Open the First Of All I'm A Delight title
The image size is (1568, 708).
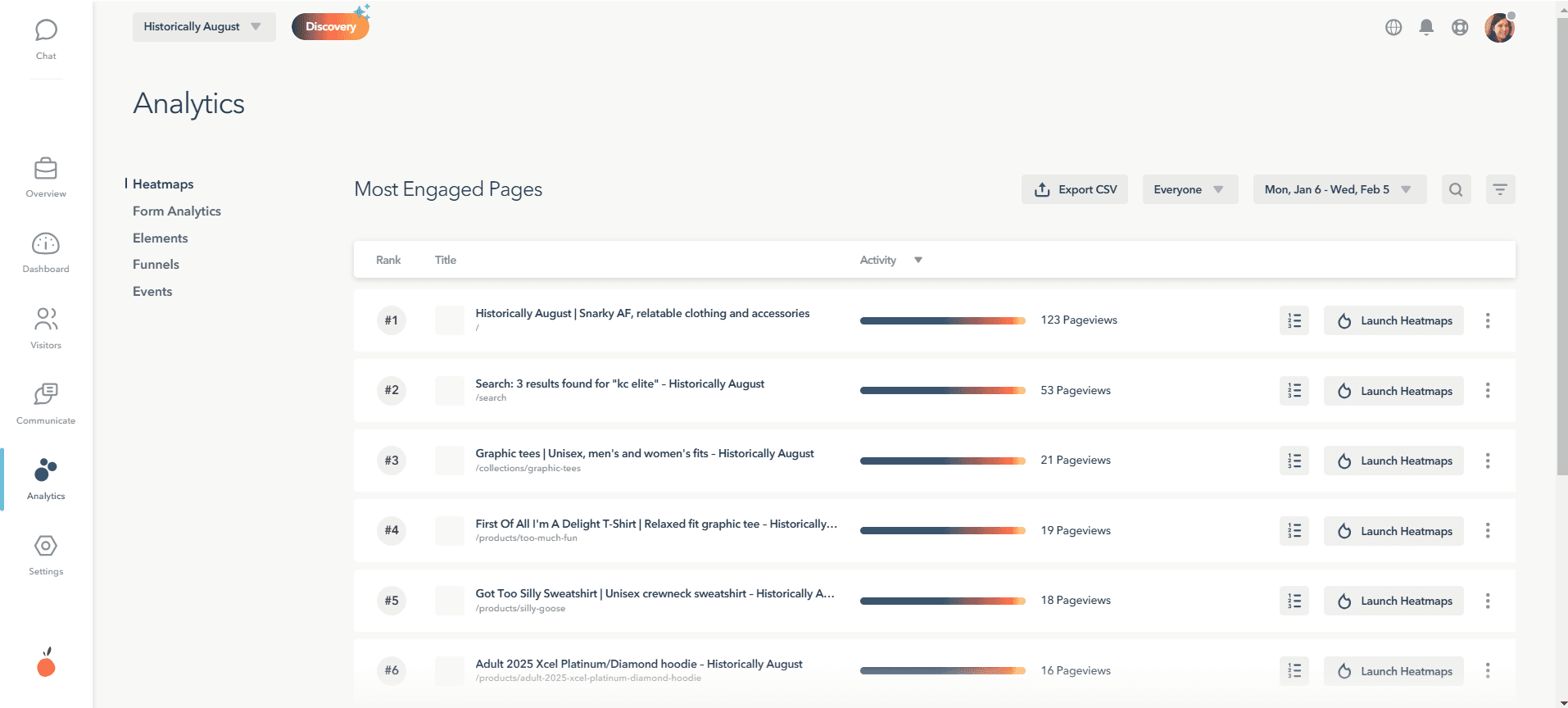click(x=656, y=524)
